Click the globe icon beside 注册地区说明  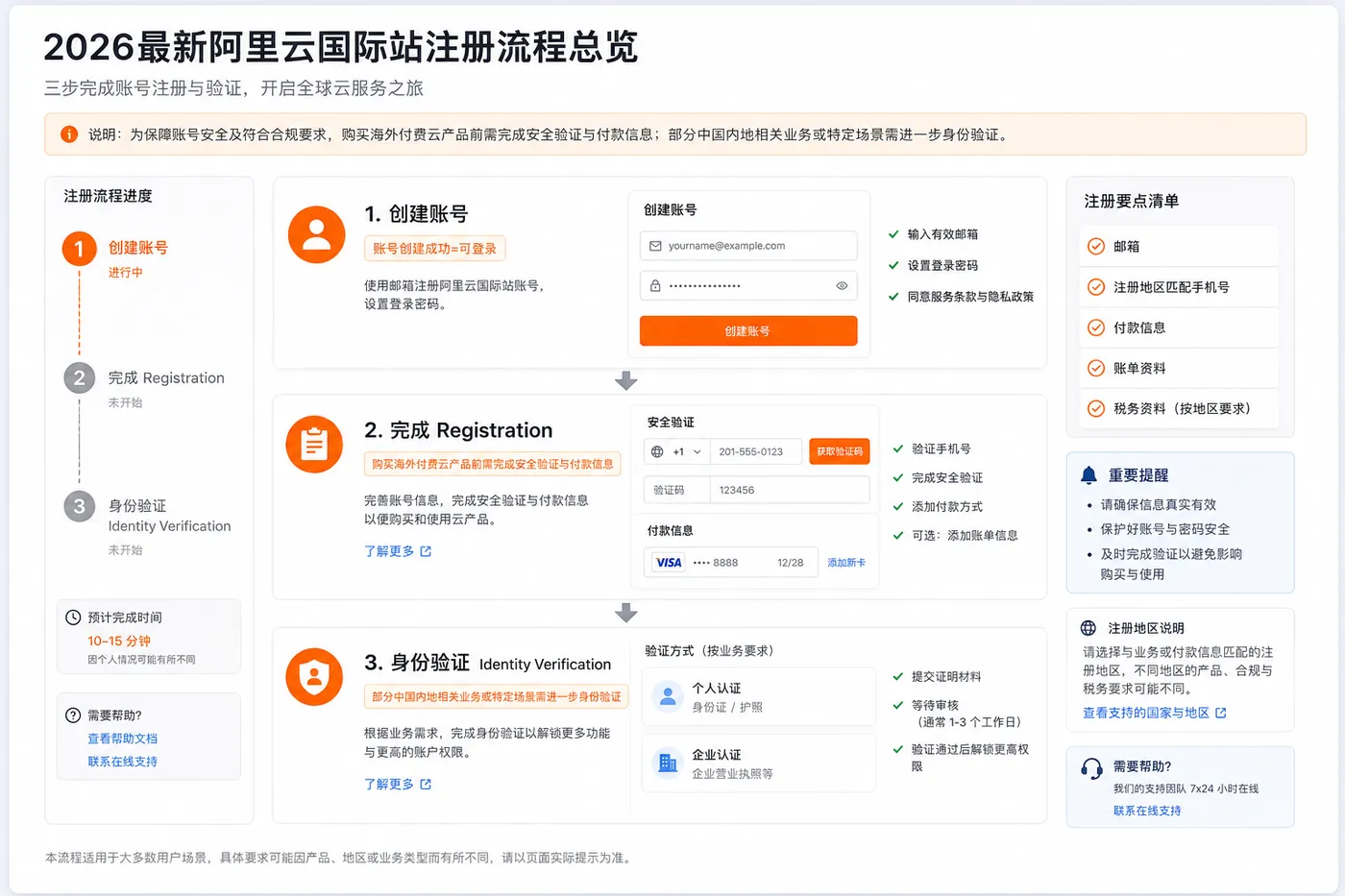pyautogui.click(x=1088, y=628)
